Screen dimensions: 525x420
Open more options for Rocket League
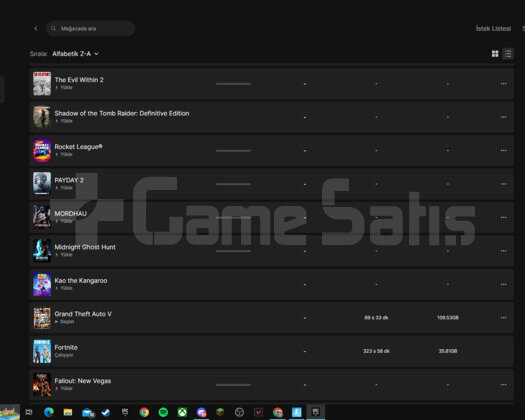click(x=503, y=150)
